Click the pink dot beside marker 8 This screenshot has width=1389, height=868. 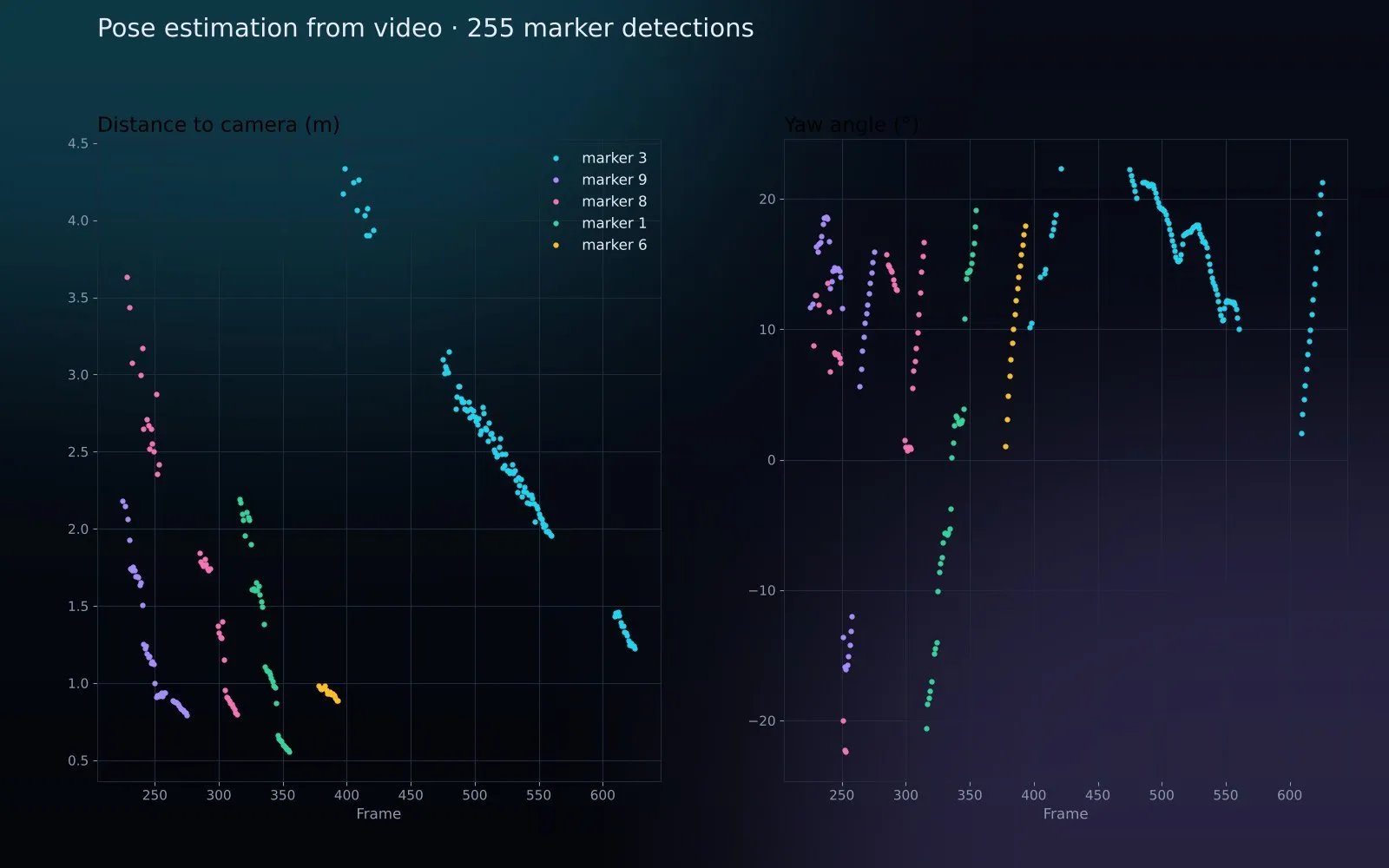(x=556, y=201)
